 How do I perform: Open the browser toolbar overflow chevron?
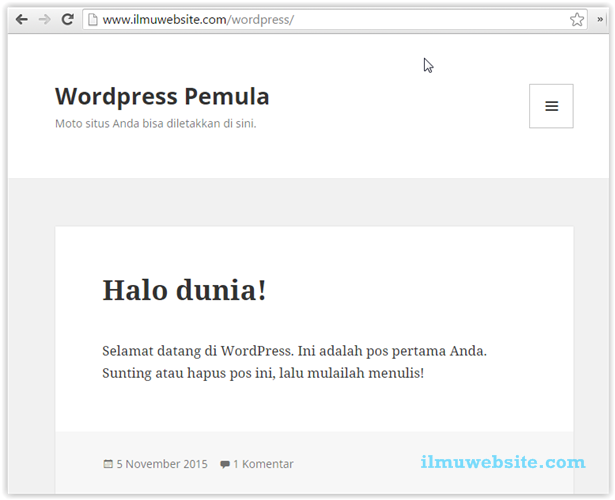[600, 19]
